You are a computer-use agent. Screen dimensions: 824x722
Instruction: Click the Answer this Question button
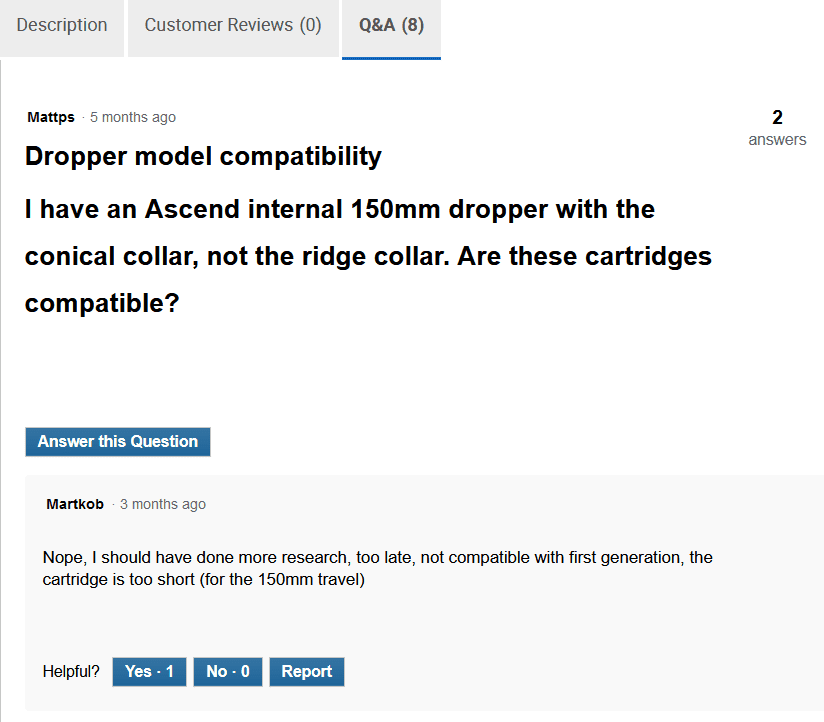(x=118, y=442)
